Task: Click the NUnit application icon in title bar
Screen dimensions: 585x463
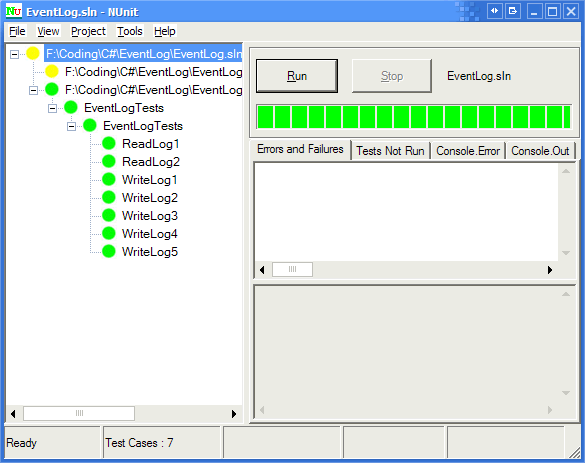Action: tap(14, 11)
